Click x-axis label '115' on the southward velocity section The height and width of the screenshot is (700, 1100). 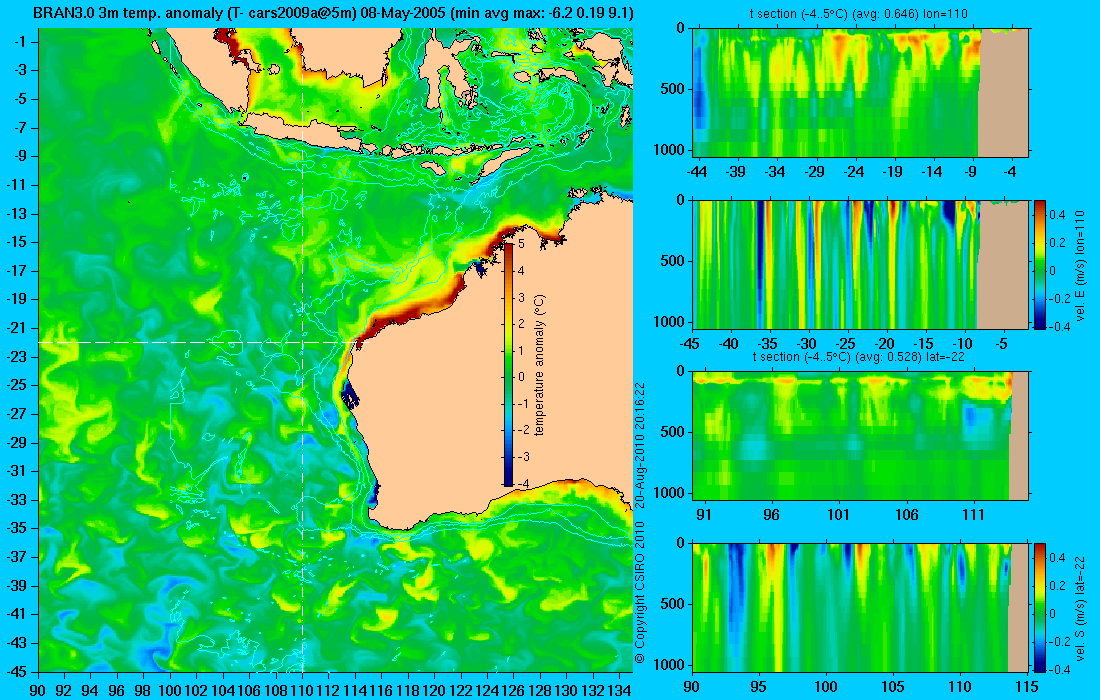pos(1027,687)
